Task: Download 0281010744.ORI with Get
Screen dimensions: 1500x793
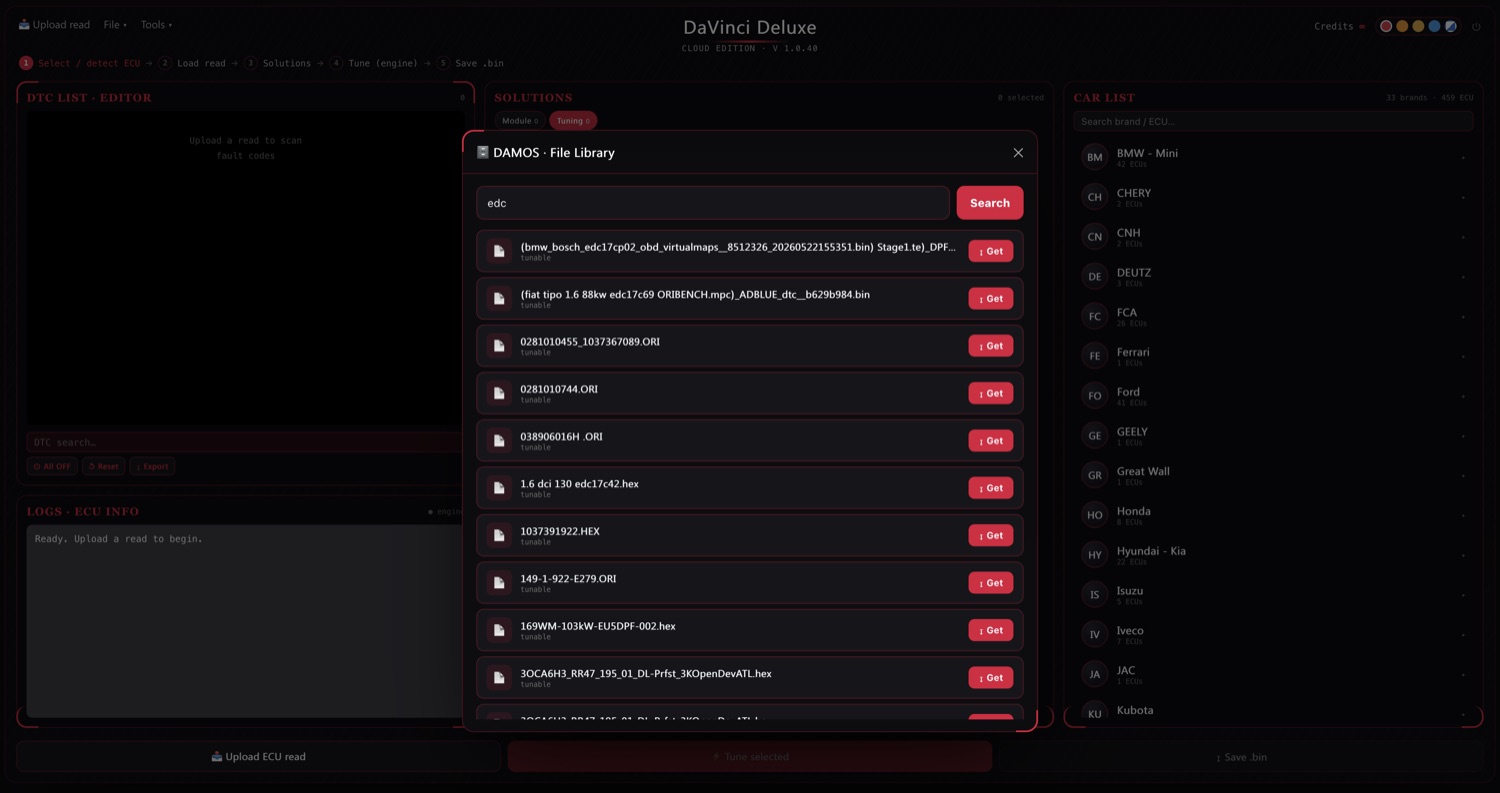Action: pos(990,393)
